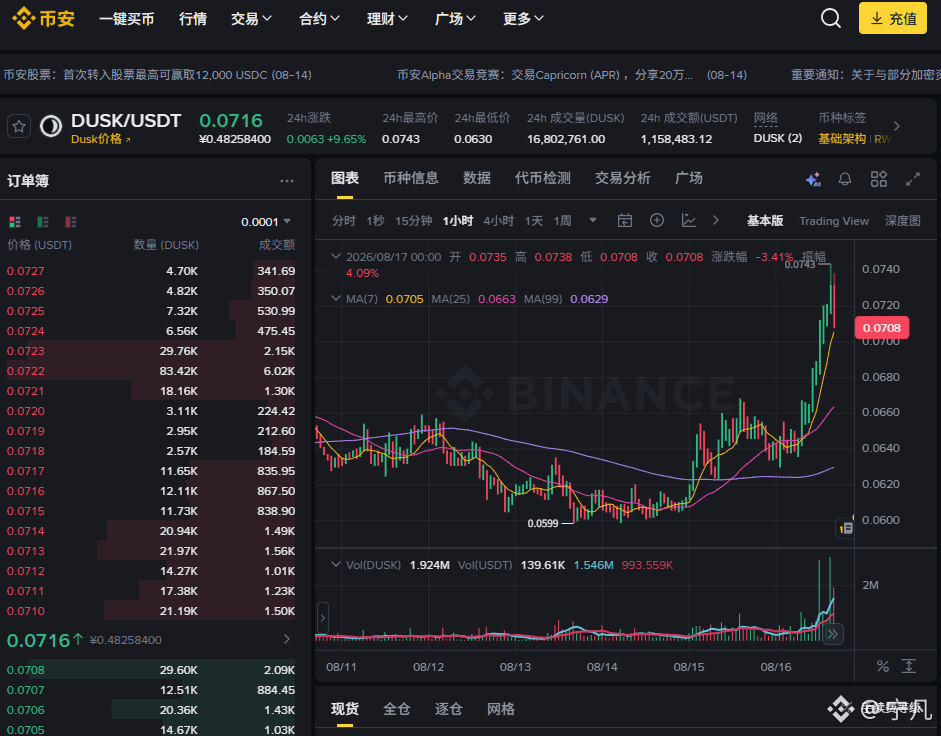Select the 1天 interval
Screen dimensions: 941x736
[534, 221]
